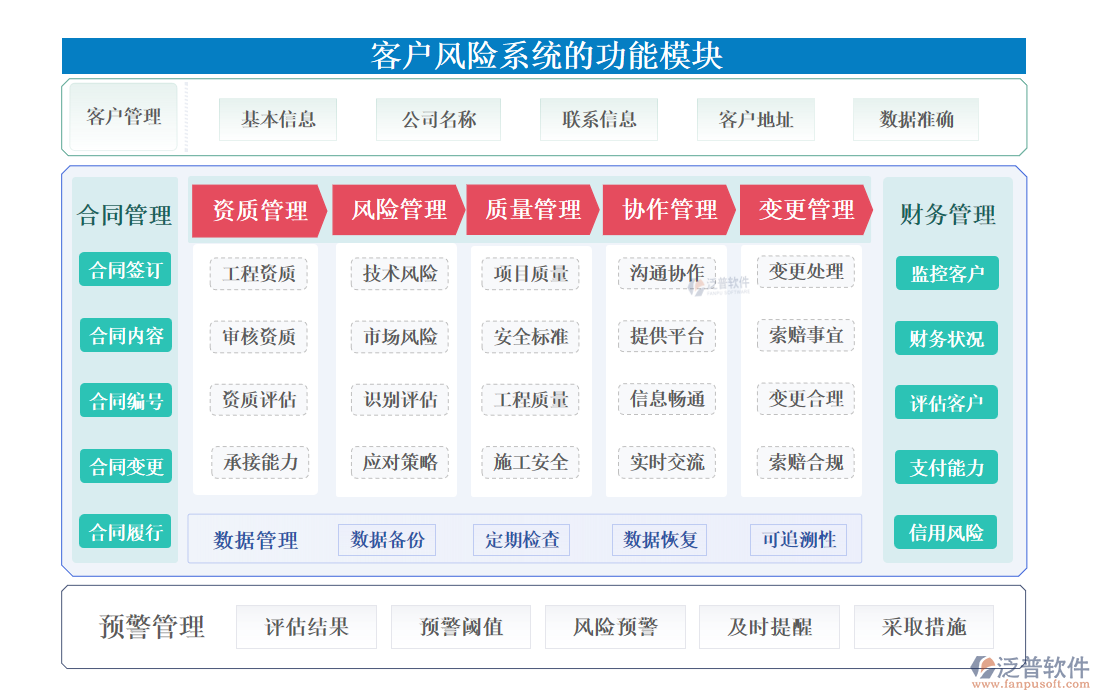Toggle the 可追溯性 option
Viewport: 1100px width, 700px height.
(799, 540)
